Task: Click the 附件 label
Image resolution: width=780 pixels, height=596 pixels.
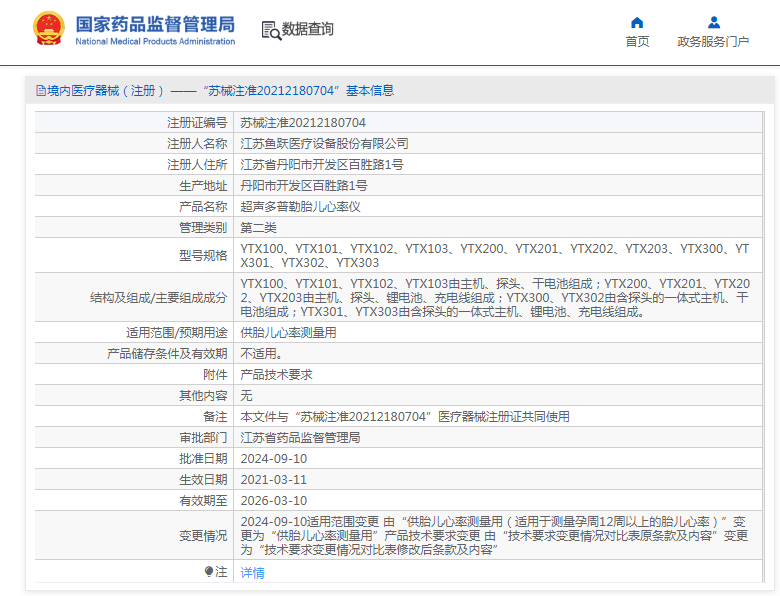Action: (x=215, y=374)
